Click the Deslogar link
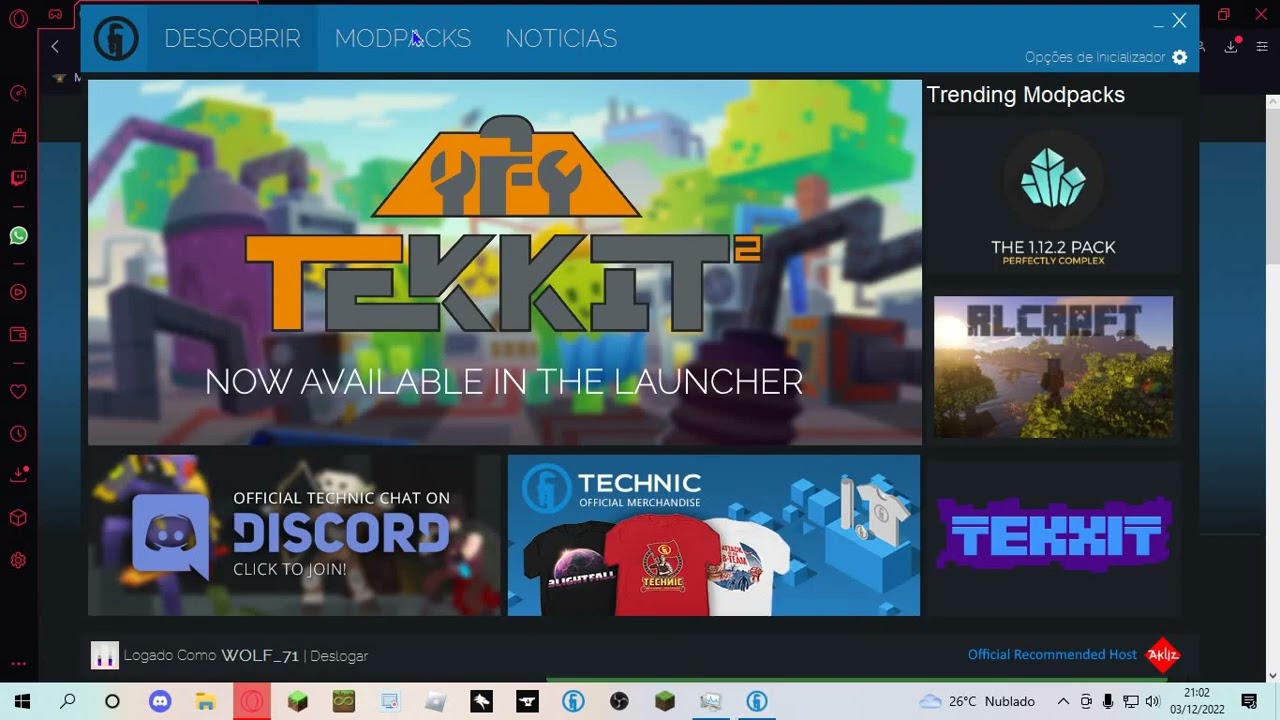Screen dimensions: 1280x720 (339, 656)
